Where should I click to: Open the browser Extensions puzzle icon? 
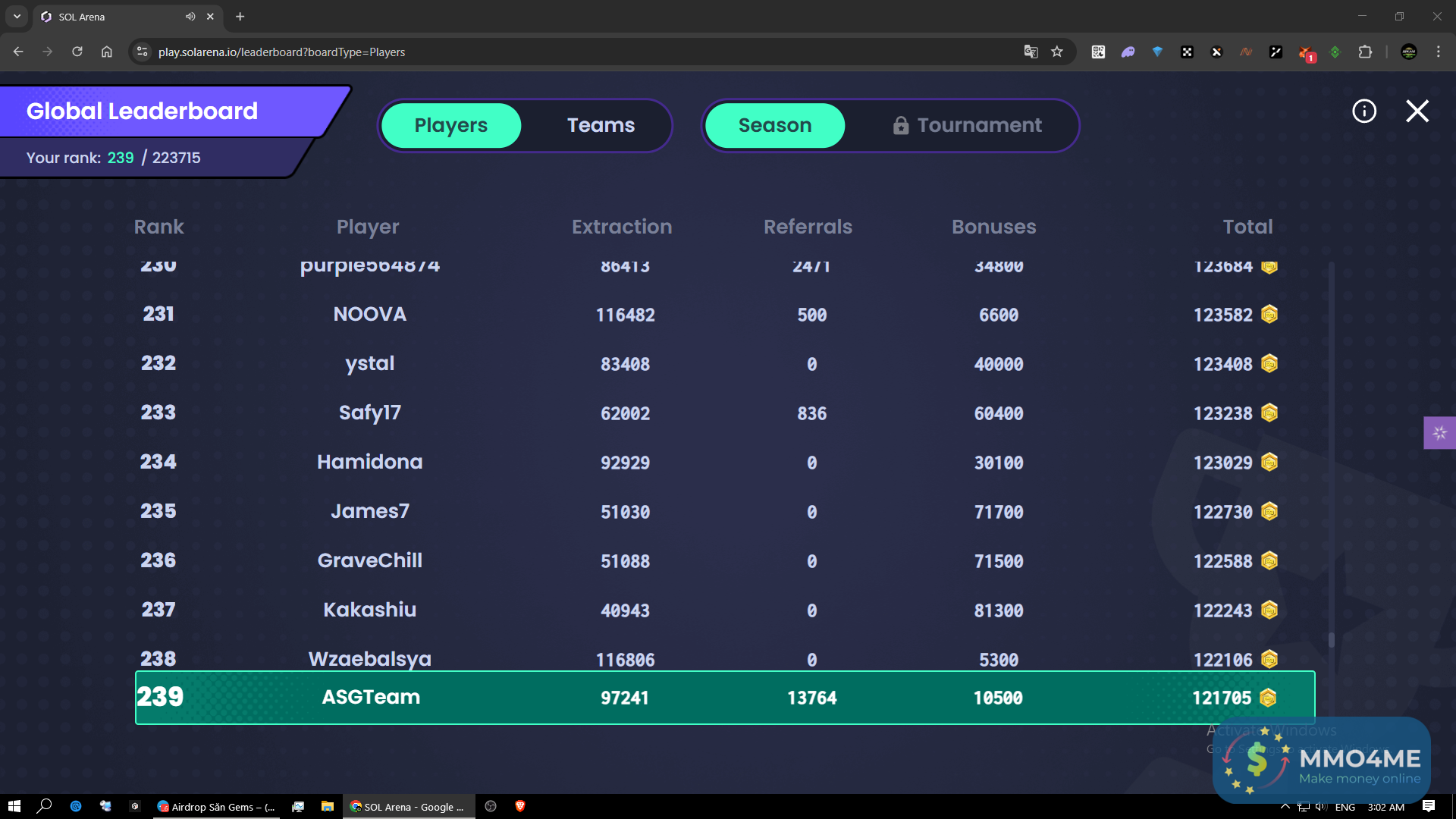coord(1365,52)
